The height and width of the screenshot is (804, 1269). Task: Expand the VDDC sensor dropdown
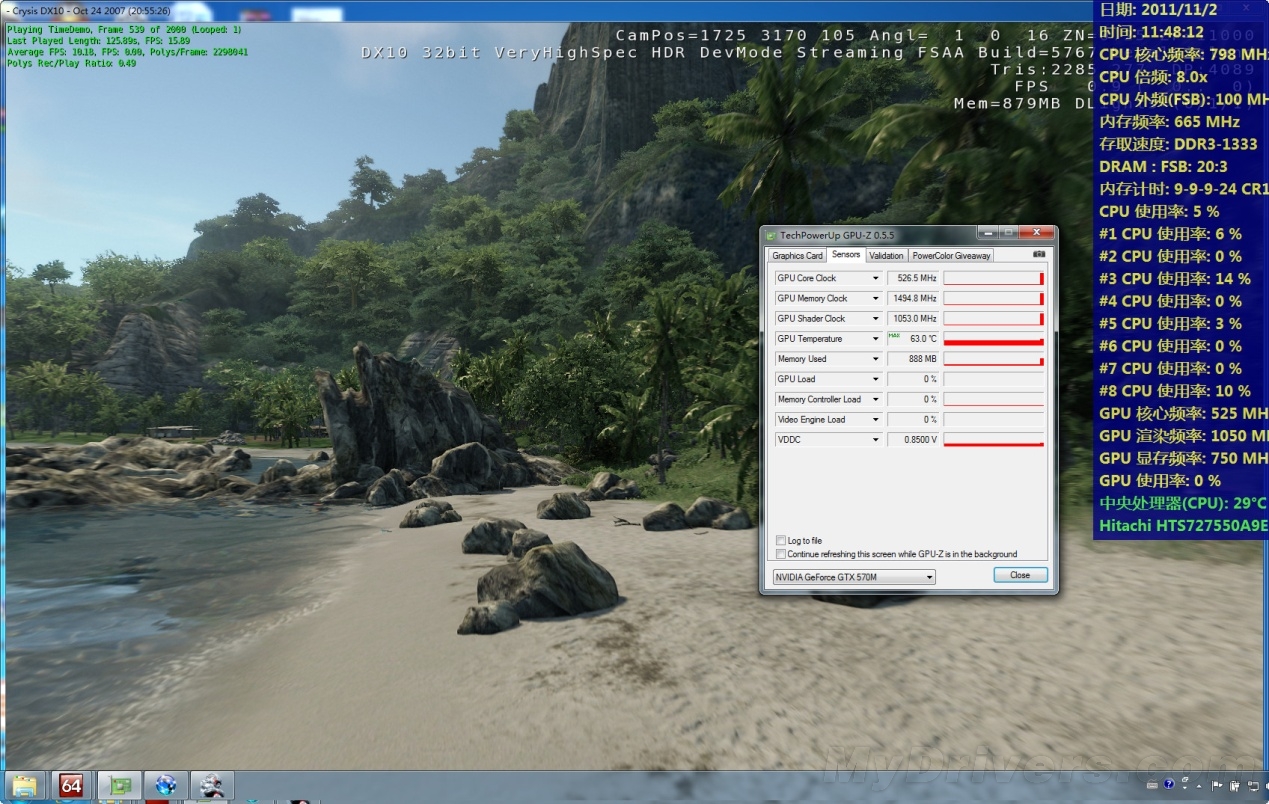(x=875, y=439)
